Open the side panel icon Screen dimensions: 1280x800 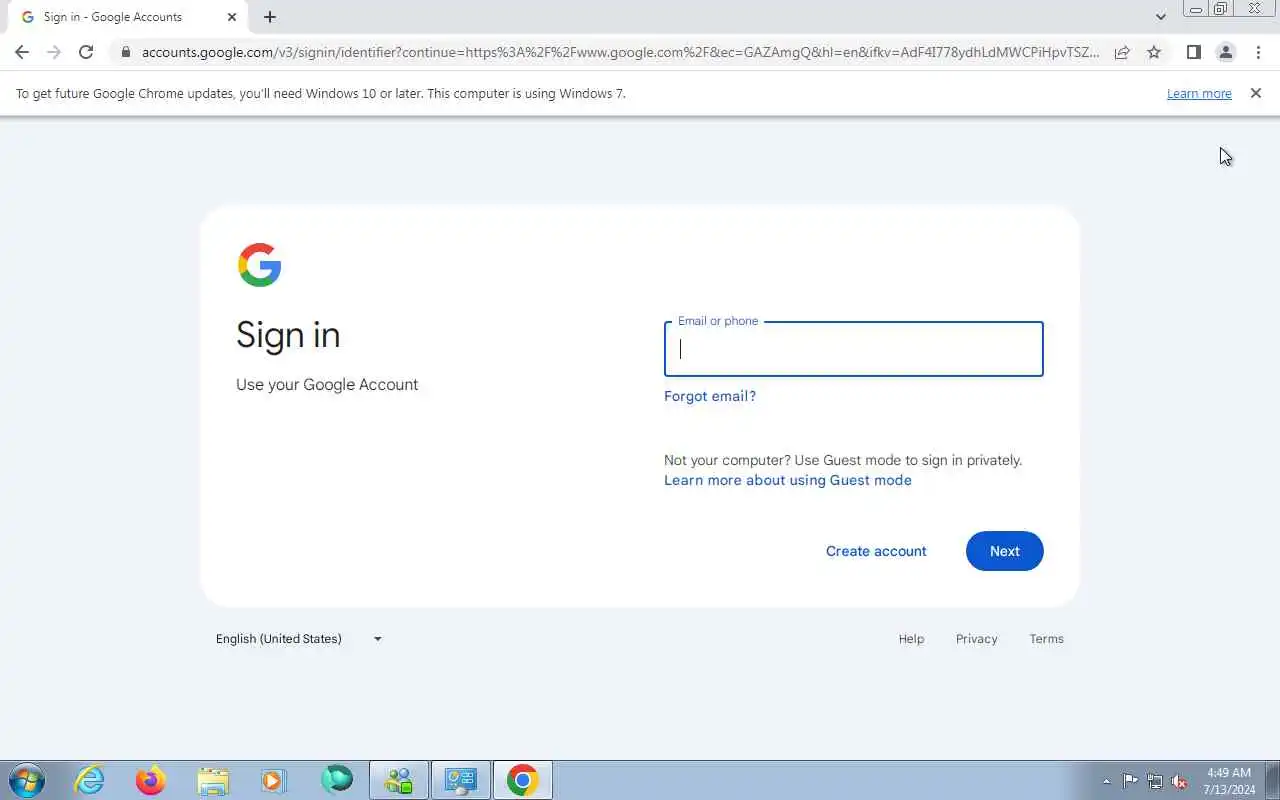click(x=1193, y=52)
